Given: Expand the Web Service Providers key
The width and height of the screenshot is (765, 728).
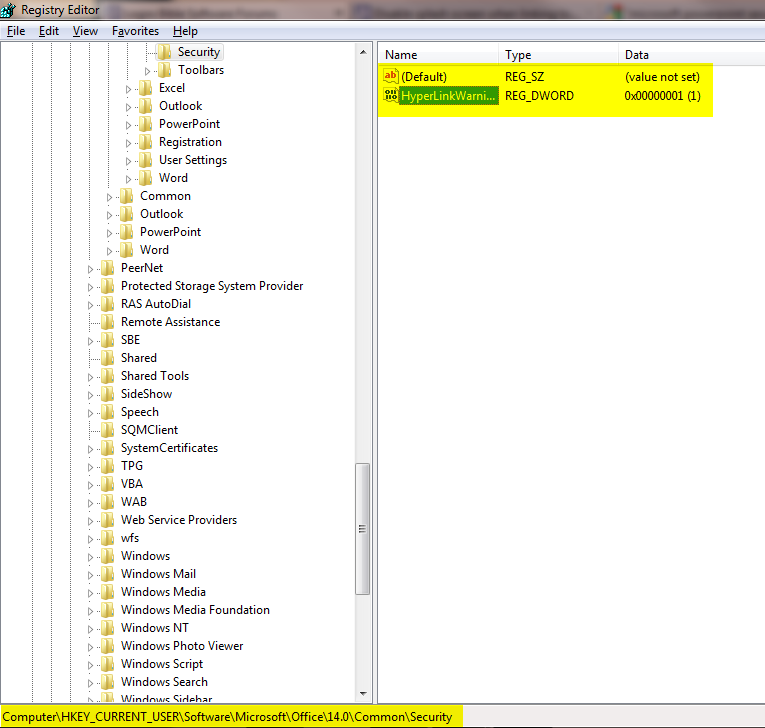Looking at the screenshot, I should [x=90, y=521].
